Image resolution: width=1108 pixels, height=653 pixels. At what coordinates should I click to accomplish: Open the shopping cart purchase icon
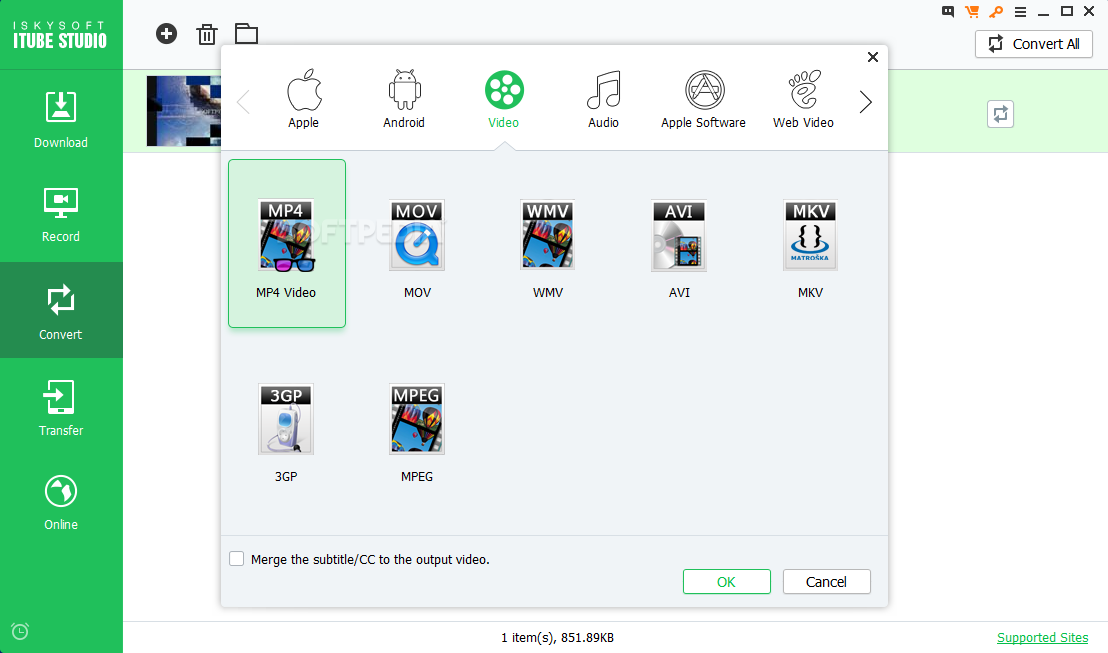click(x=972, y=11)
